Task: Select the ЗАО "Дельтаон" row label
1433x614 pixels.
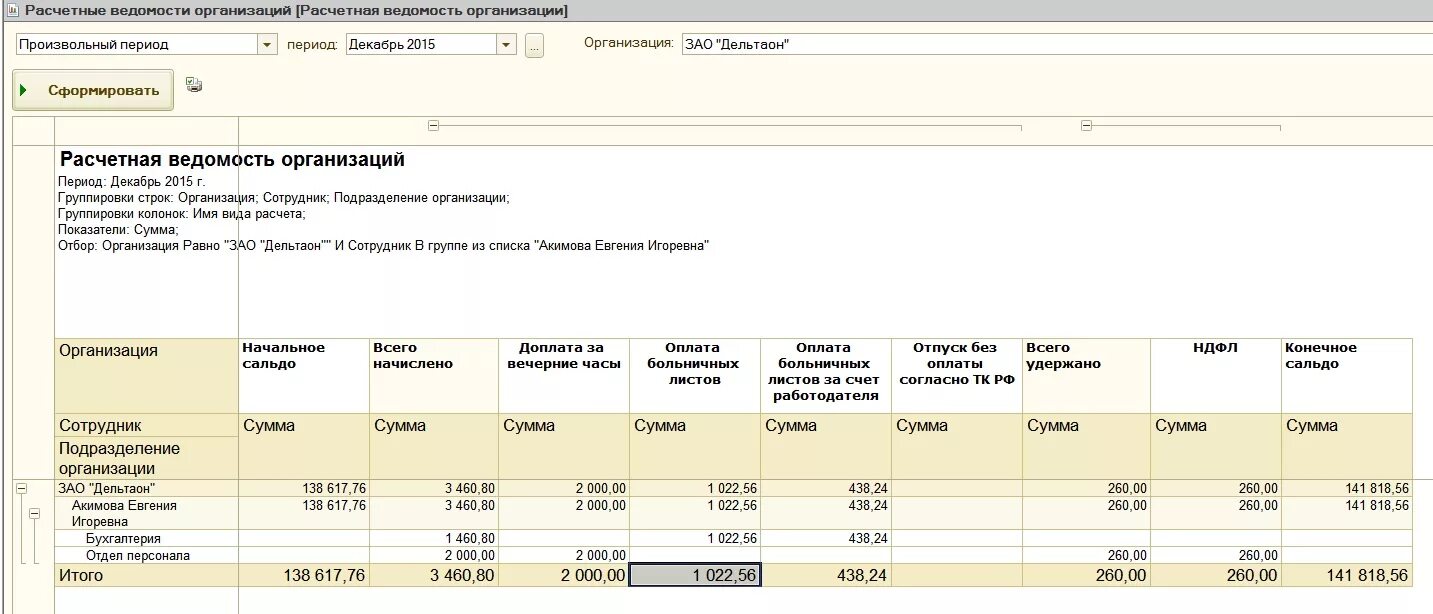Action: click(x=147, y=488)
